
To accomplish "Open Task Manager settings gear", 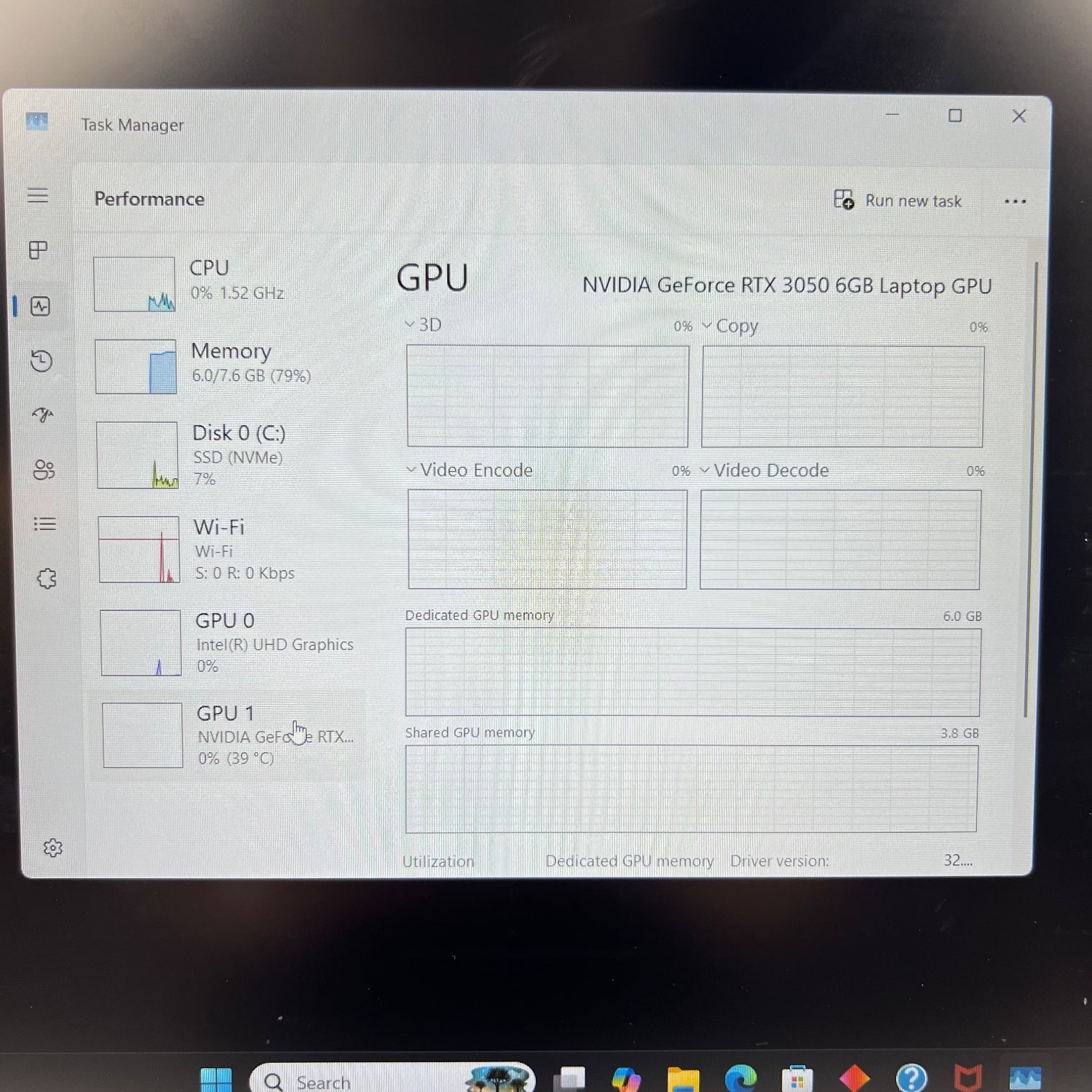I will [52, 848].
